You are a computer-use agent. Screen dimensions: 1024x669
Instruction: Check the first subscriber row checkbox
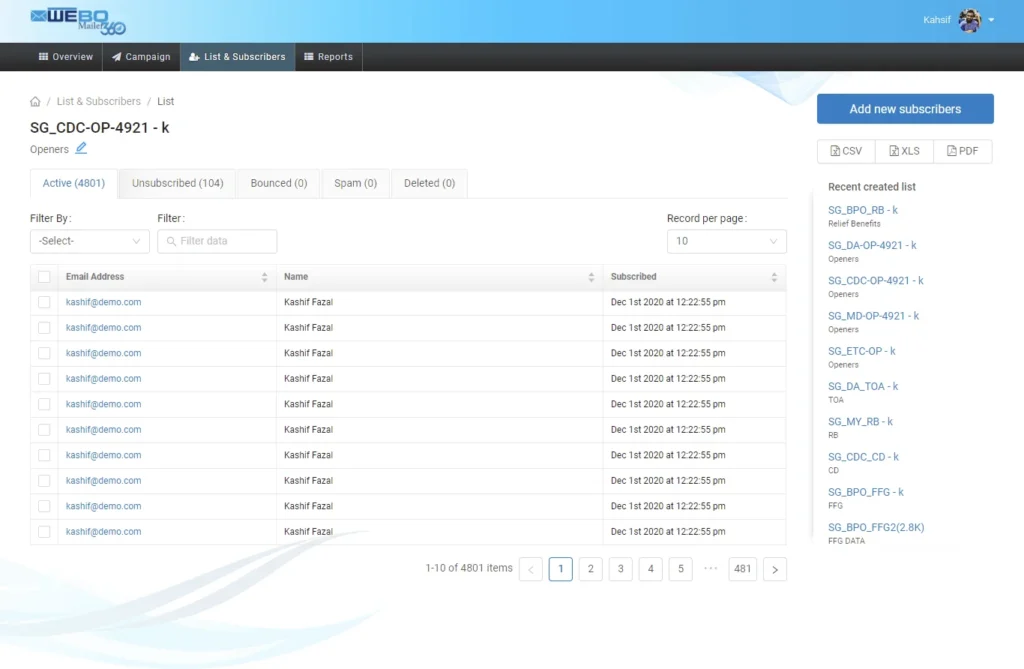(44, 302)
